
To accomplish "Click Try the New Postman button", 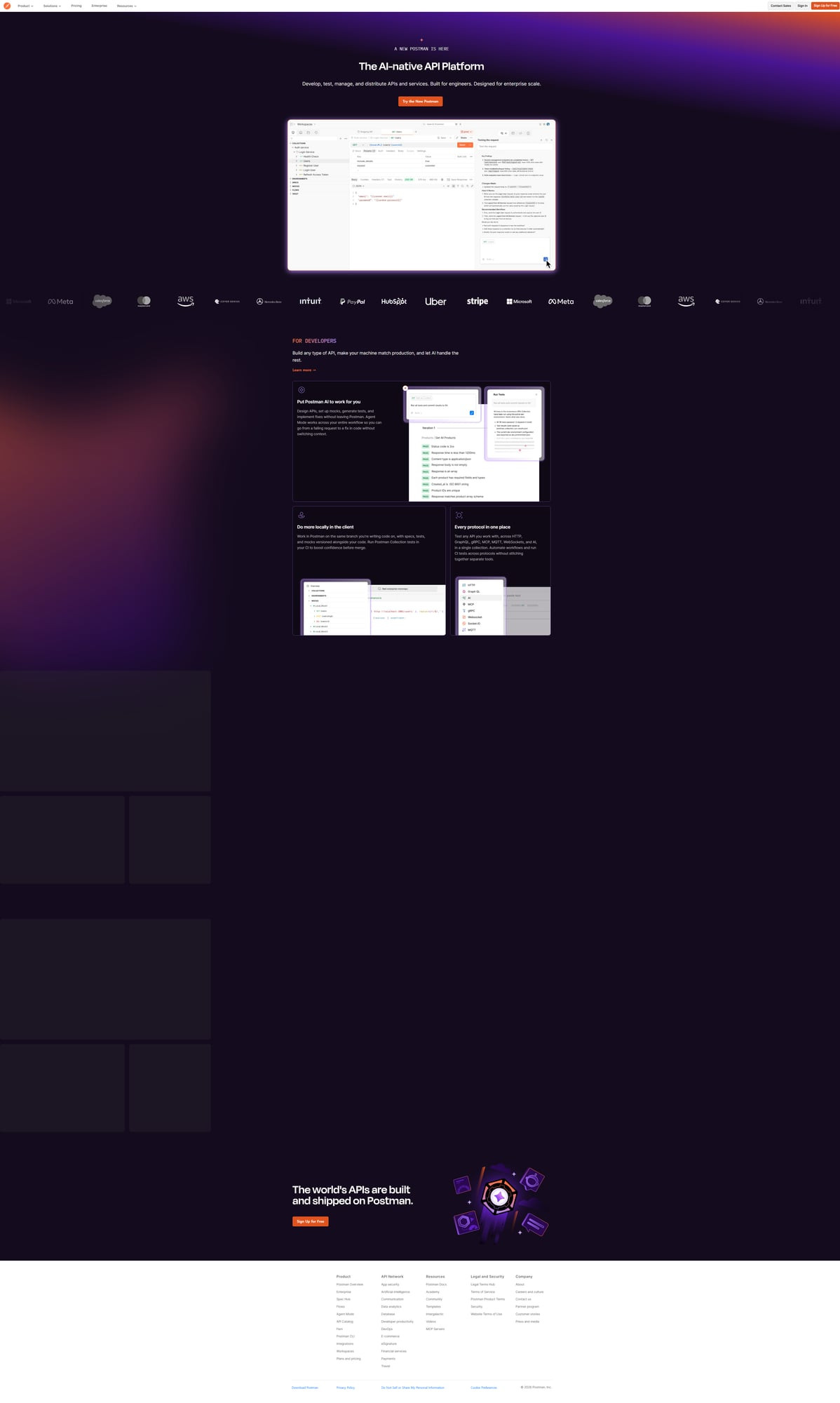I will click(x=421, y=101).
